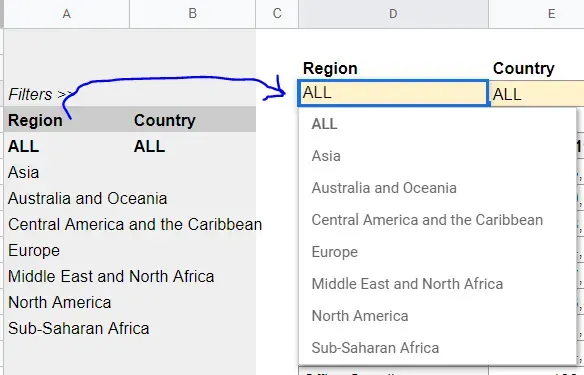Select Central America and the Caribbean option
584x375 pixels.
pyautogui.click(x=437, y=220)
